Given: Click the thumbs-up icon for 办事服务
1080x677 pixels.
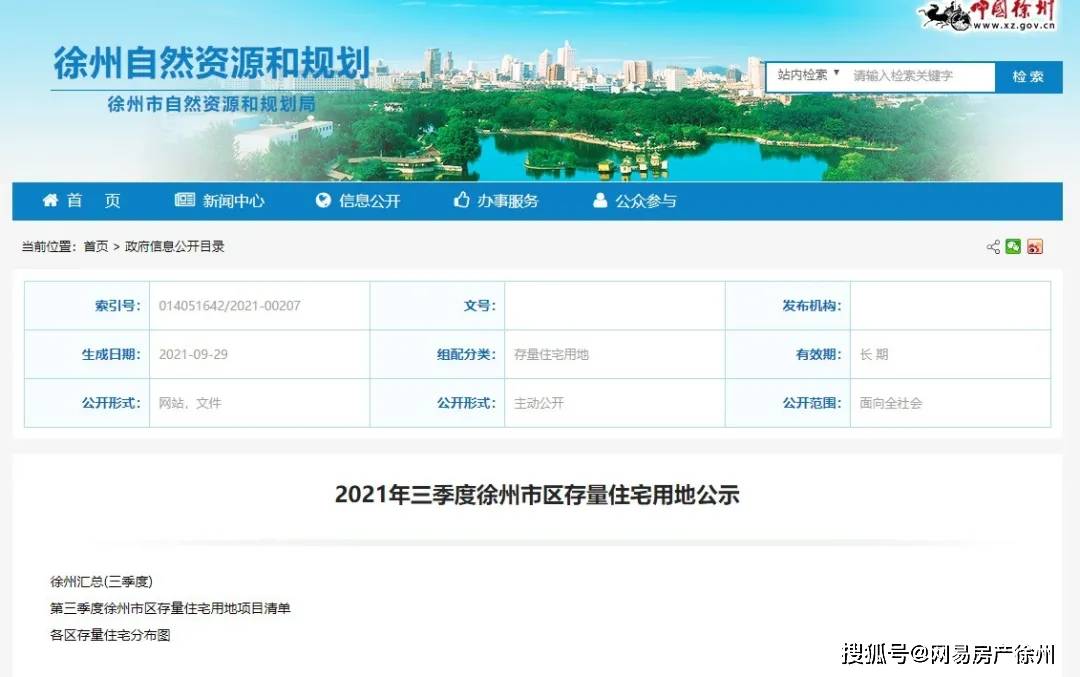Looking at the screenshot, I should point(461,201).
